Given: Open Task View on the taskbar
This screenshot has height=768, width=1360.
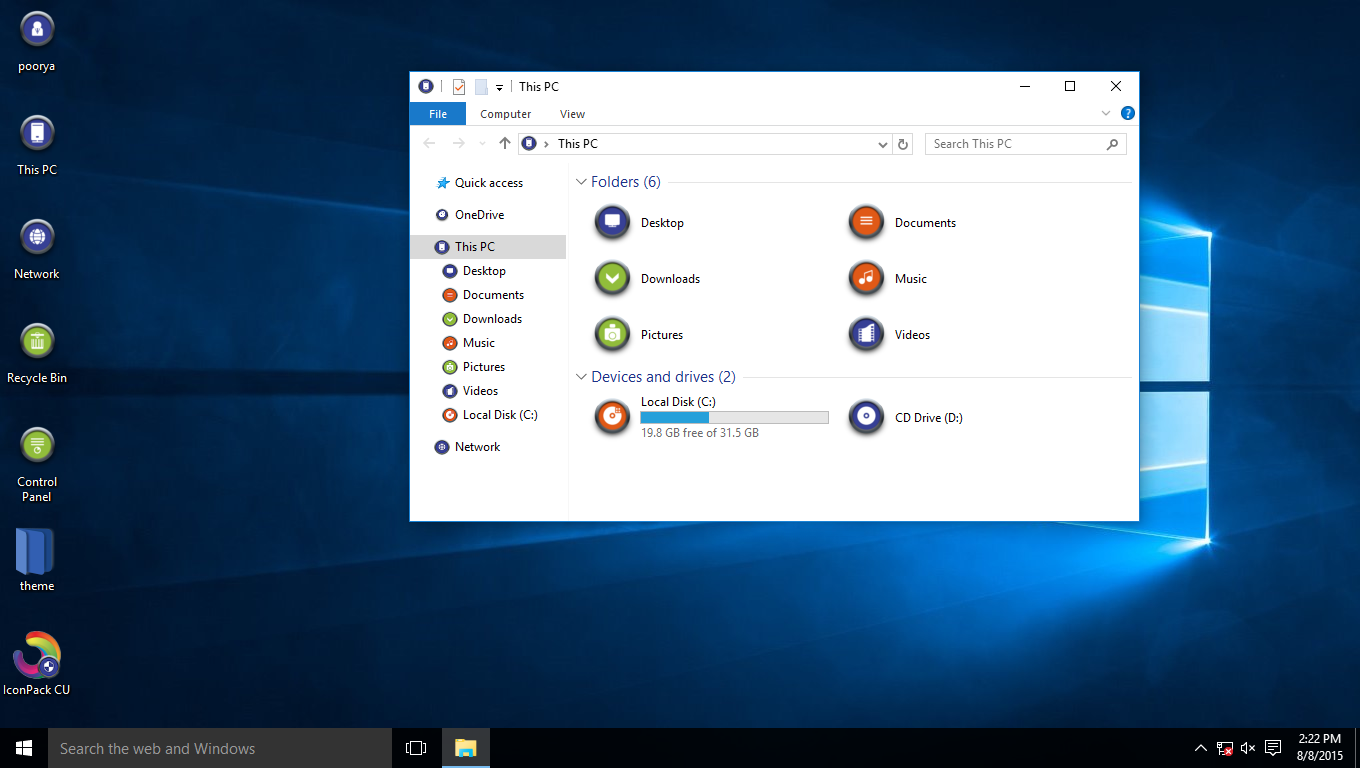Looking at the screenshot, I should click(415, 747).
